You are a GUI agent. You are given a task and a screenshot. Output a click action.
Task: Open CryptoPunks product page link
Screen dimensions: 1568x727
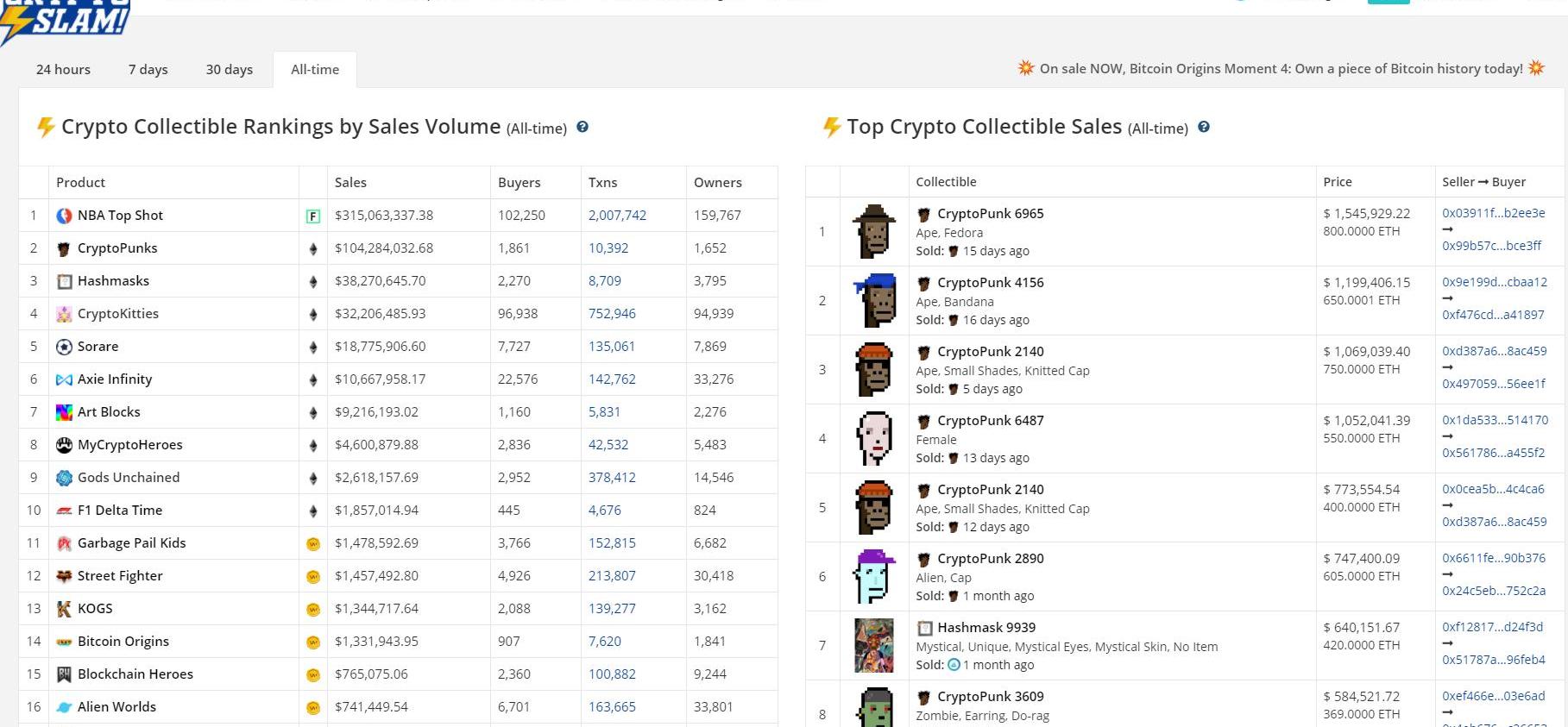tap(117, 248)
